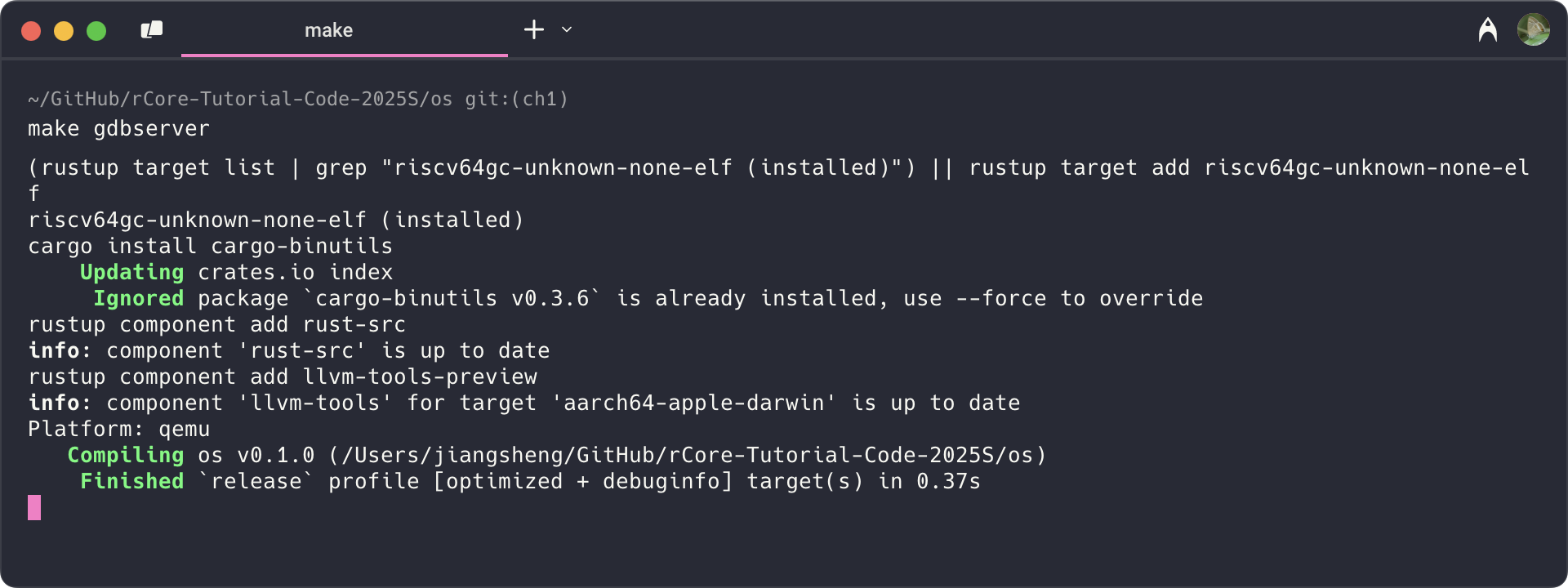Viewport: 1568px width, 588px height.
Task: Click the ~/GitHub/rCore-Tutorial-Code-2025S/os prompt path
Action: point(239,99)
